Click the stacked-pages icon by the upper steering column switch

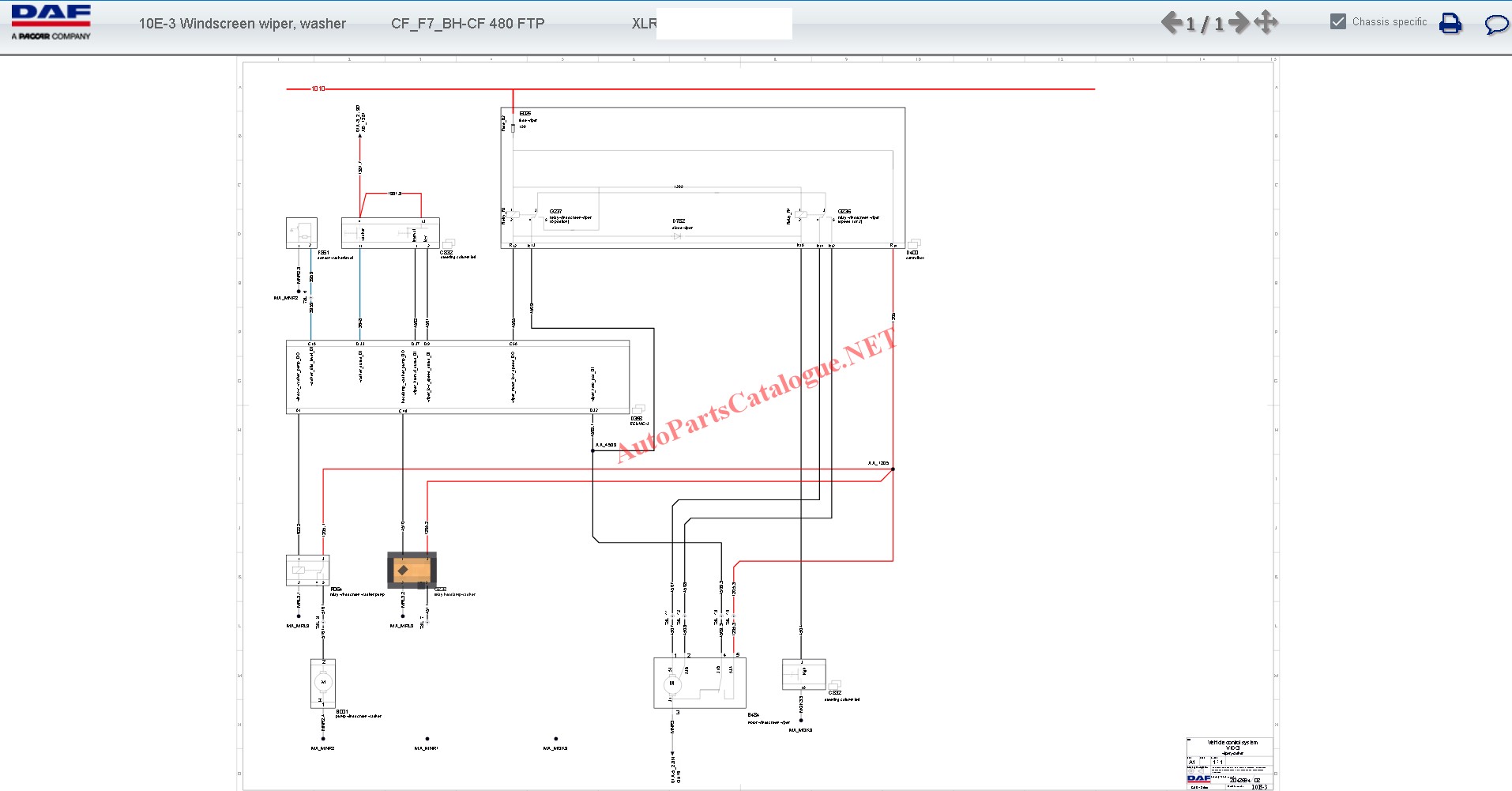click(448, 243)
